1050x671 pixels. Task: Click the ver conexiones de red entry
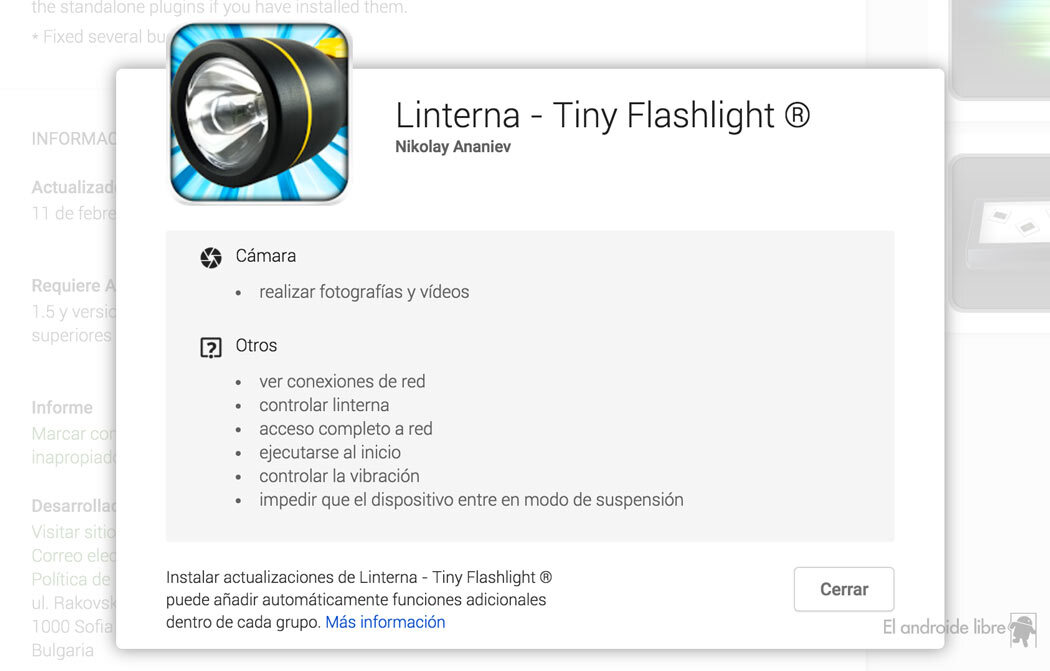click(342, 381)
